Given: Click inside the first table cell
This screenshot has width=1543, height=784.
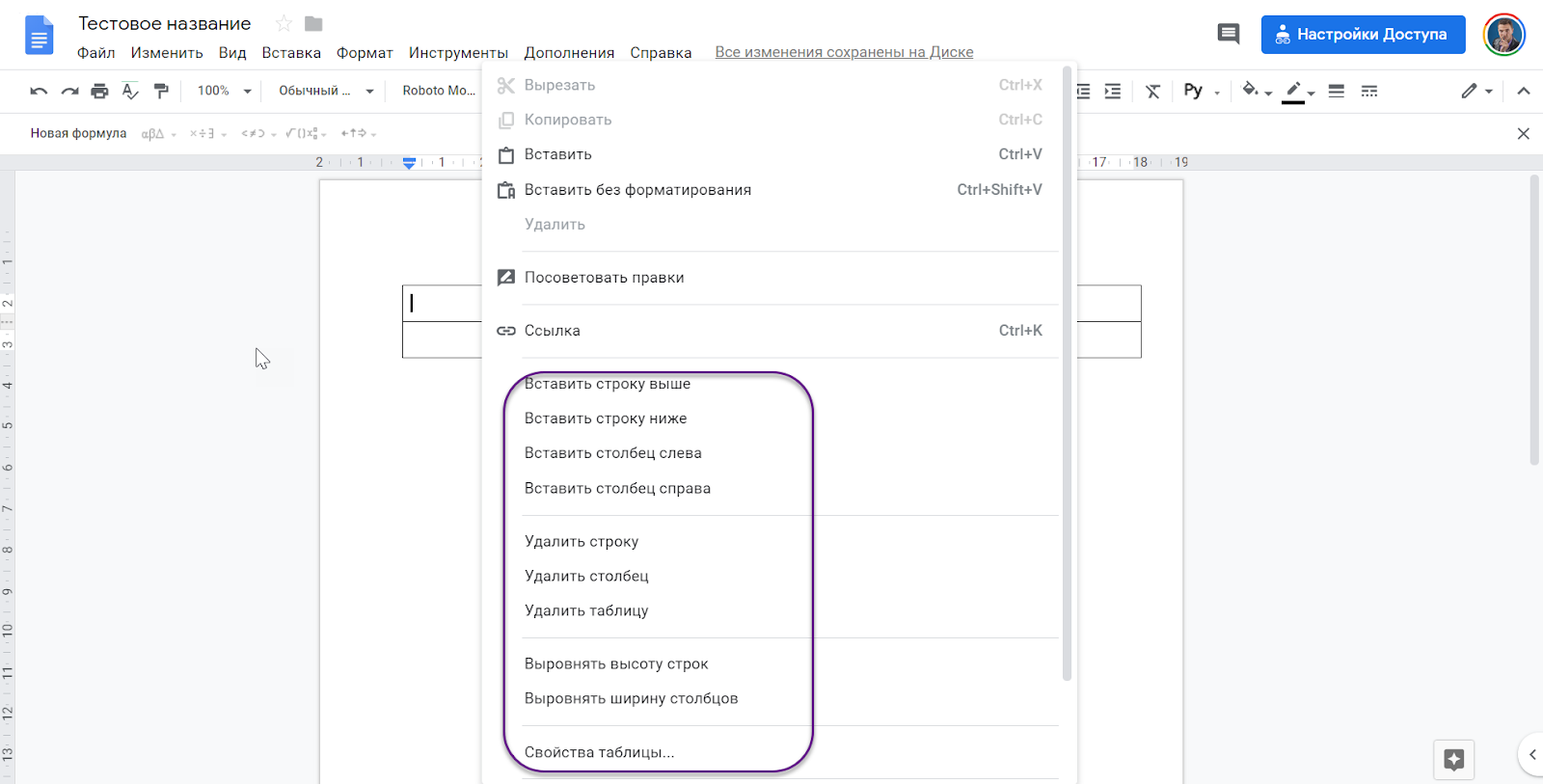Looking at the screenshot, I should pyautogui.click(x=442, y=303).
